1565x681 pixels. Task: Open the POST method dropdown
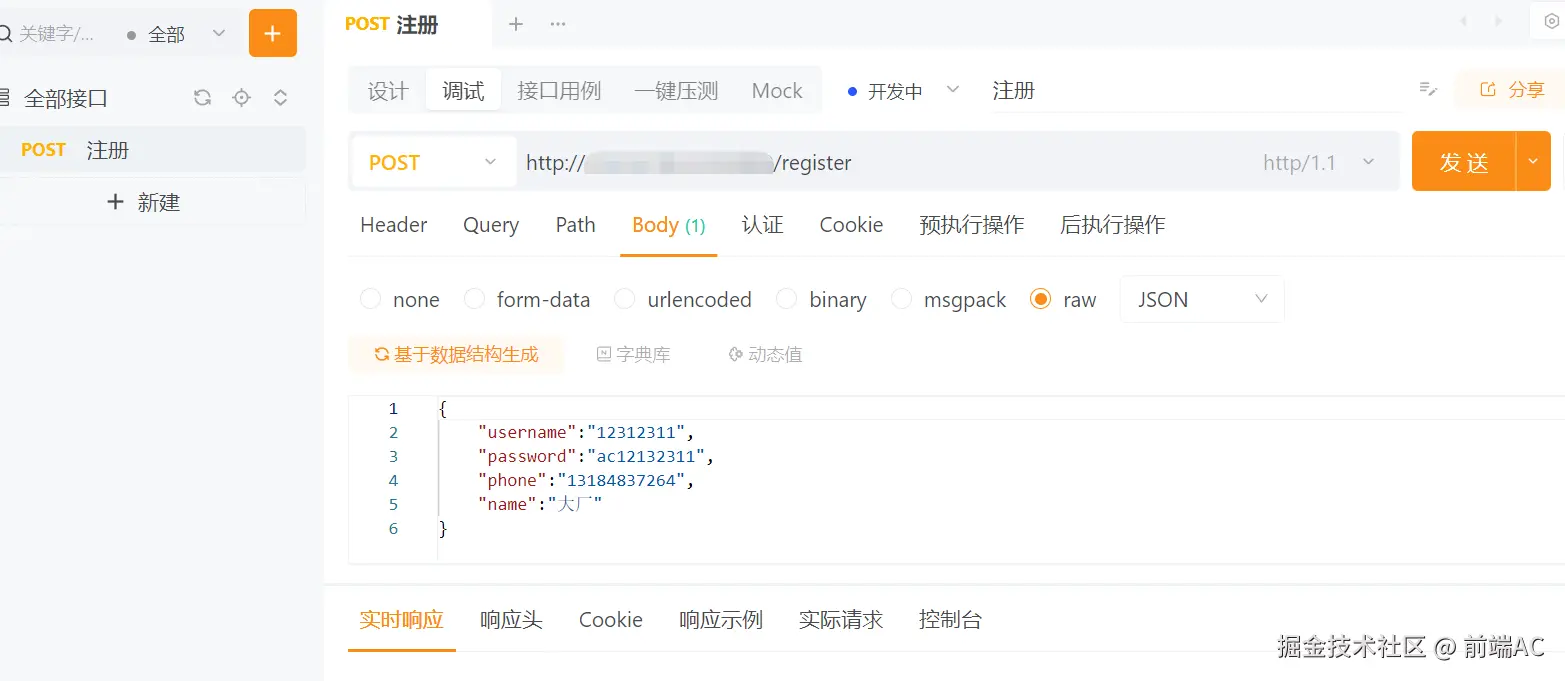pos(432,161)
